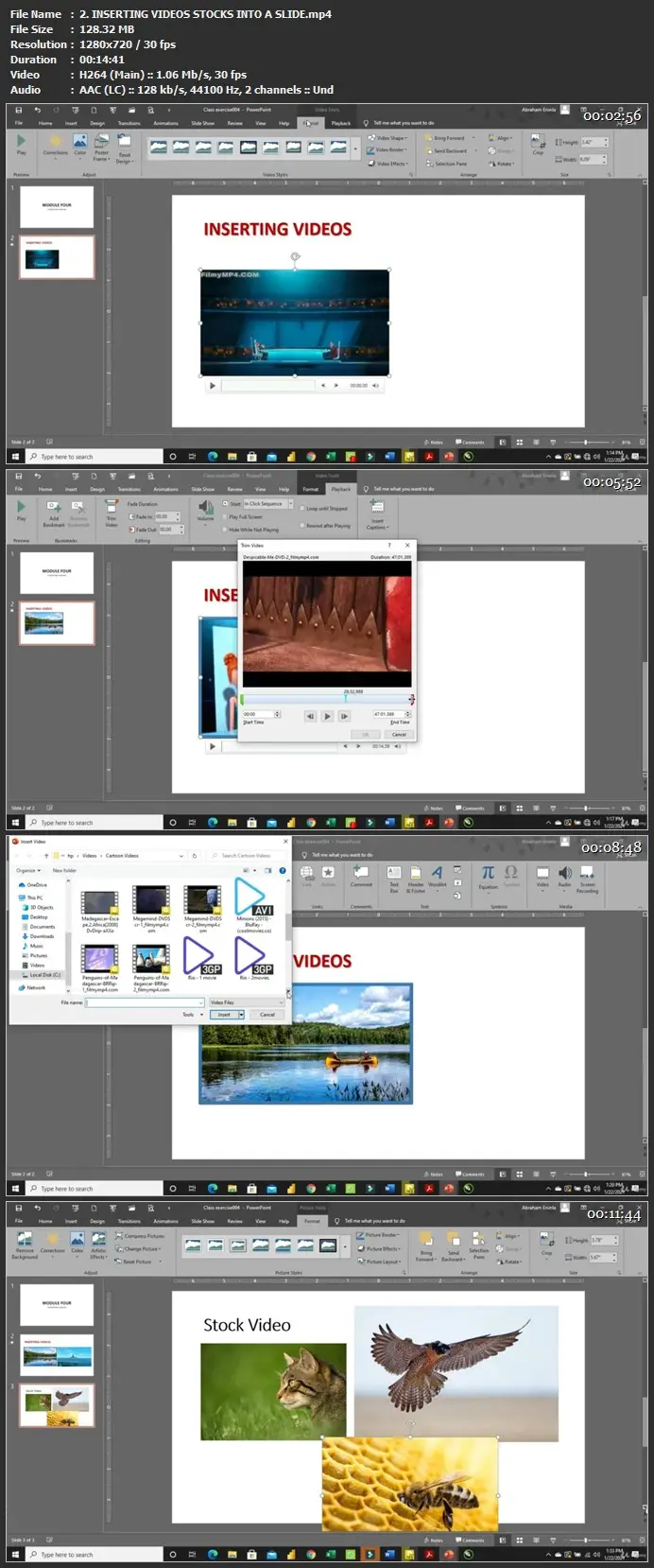Click Remove Background in the 00:11:44 frame
The height and width of the screenshot is (1568, 654).
[25, 1245]
